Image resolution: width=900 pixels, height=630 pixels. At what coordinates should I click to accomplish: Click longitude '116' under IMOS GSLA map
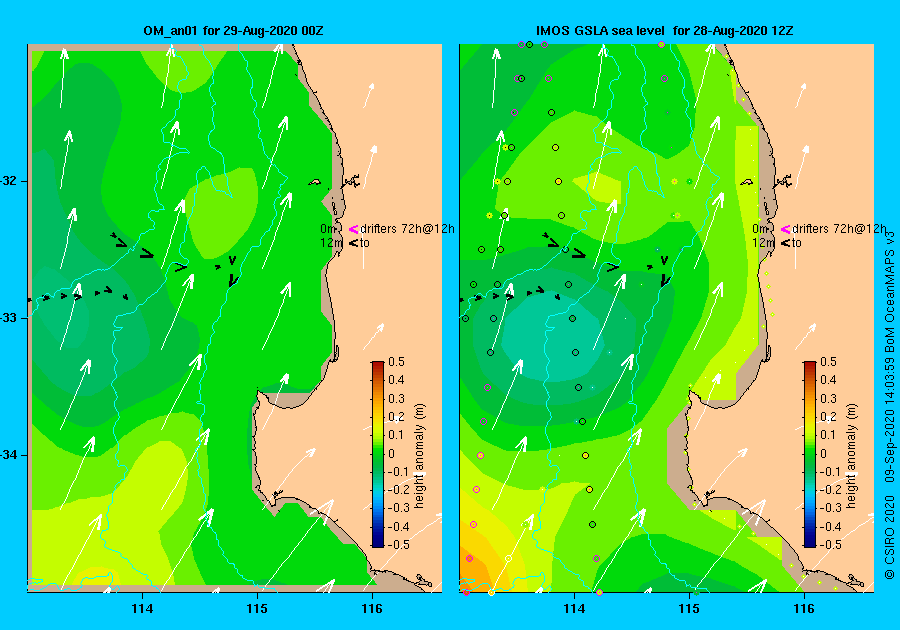coord(804,609)
